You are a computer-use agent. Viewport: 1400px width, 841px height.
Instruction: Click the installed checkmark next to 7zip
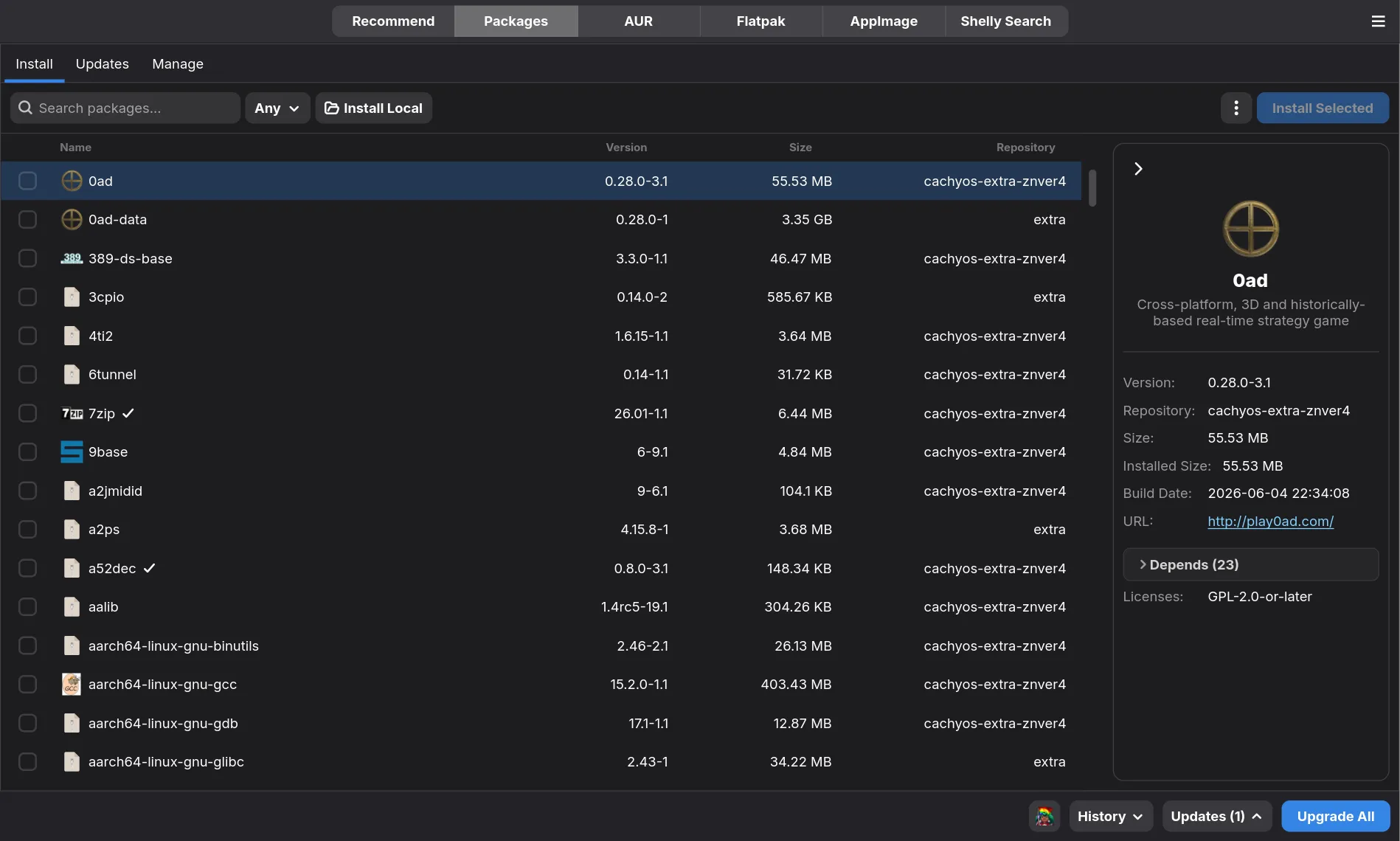click(128, 413)
